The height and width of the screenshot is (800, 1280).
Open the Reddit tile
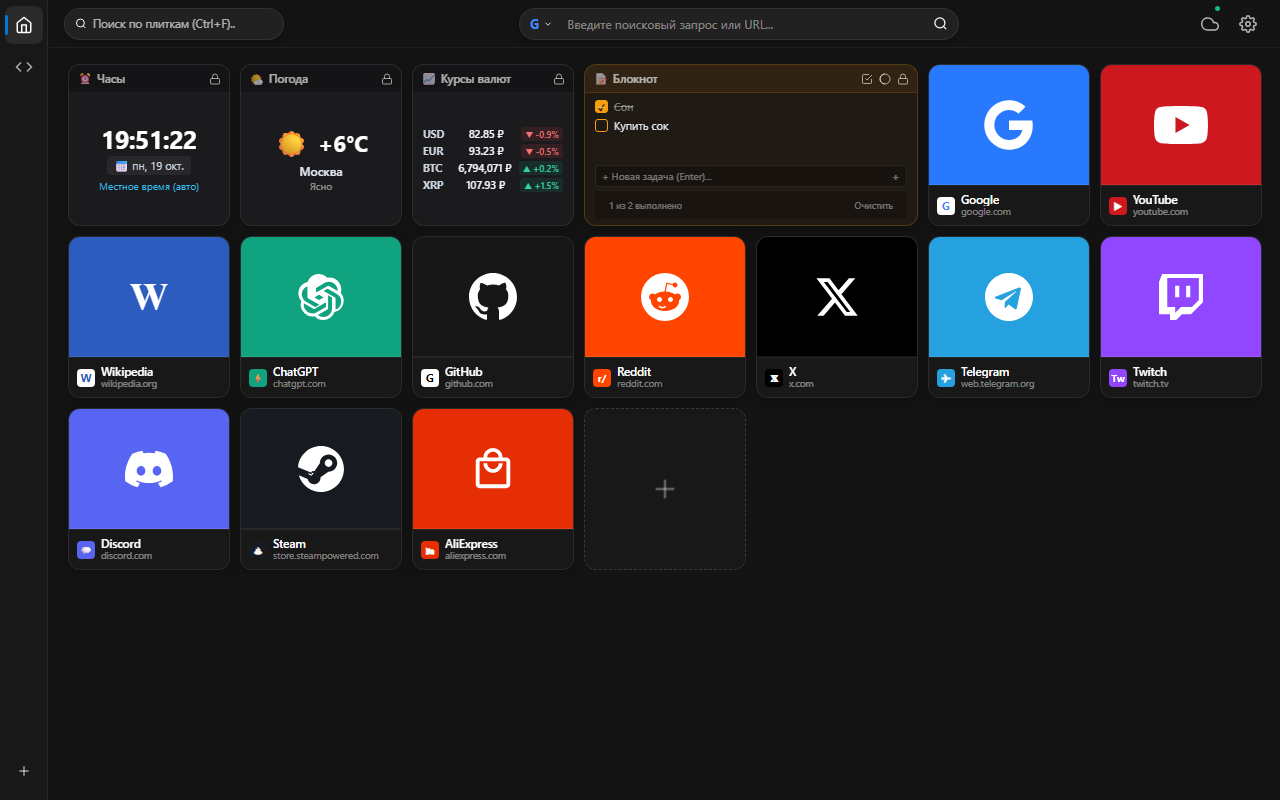pyautogui.click(x=665, y=317)
